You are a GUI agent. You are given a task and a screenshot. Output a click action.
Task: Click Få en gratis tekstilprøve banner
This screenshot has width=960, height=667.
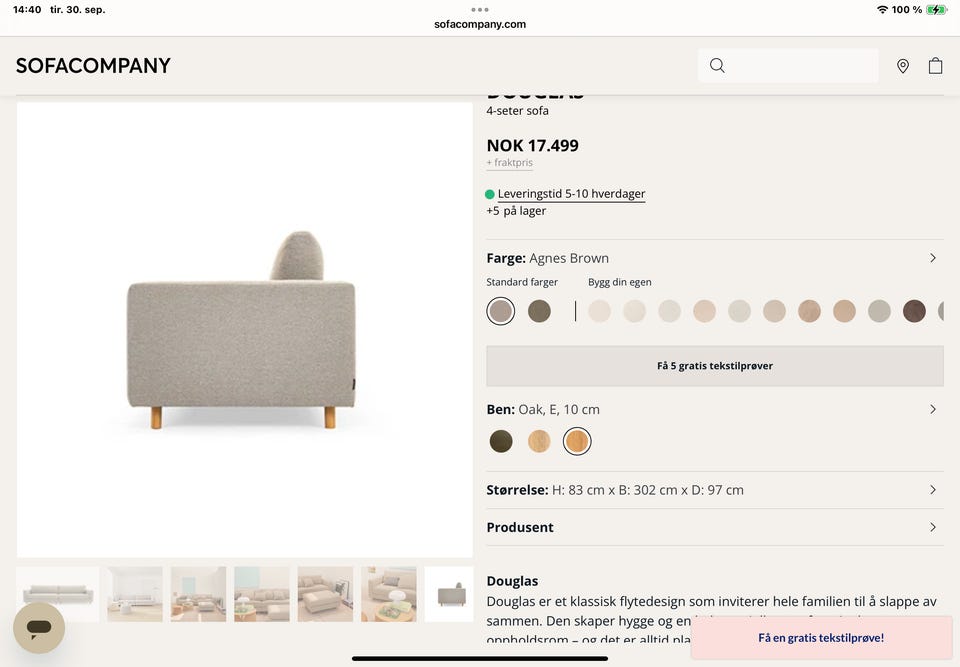[x=820, y=638]
